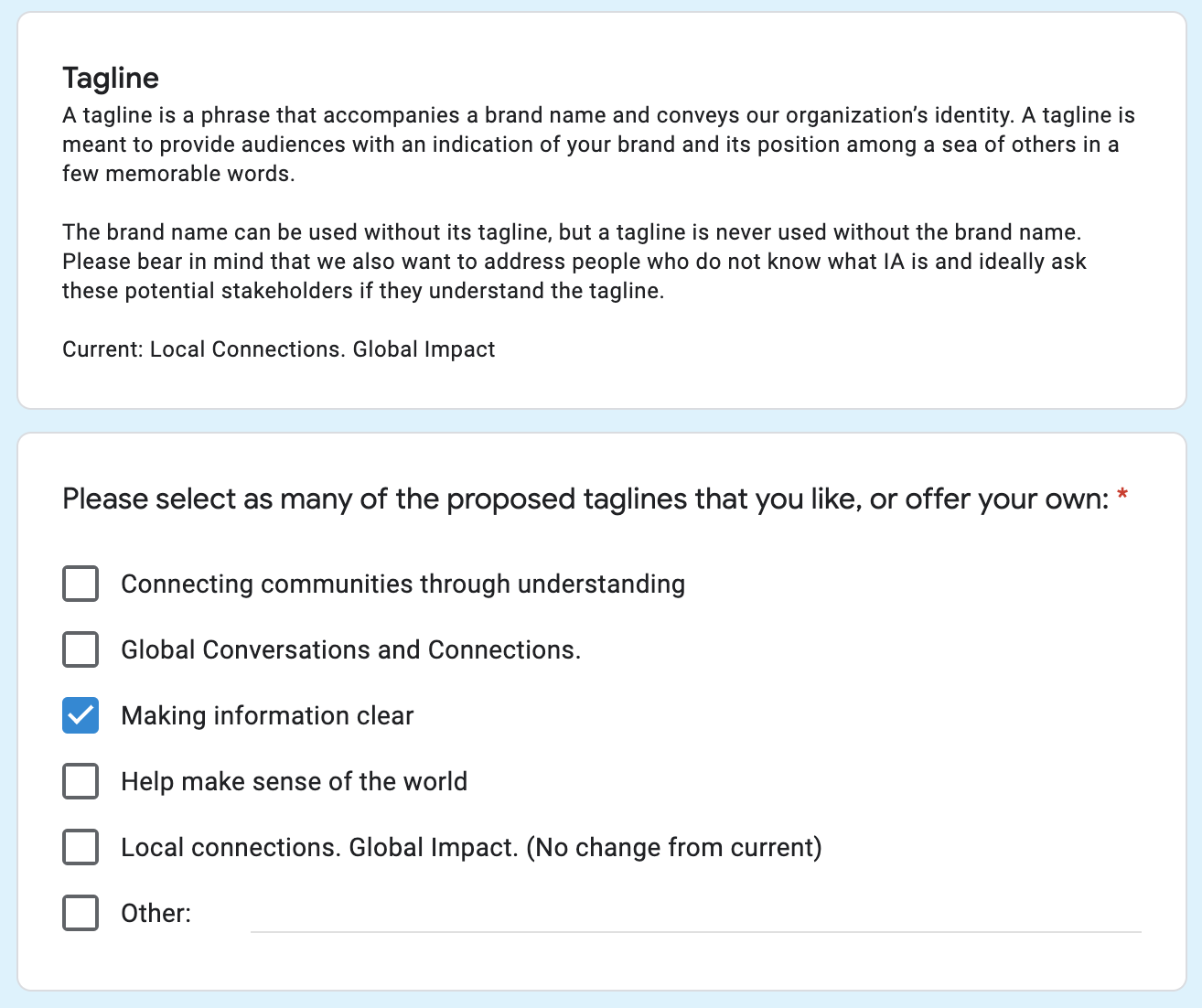
Task: Click the 'Making information clear' option label
Action: (267, 716)
